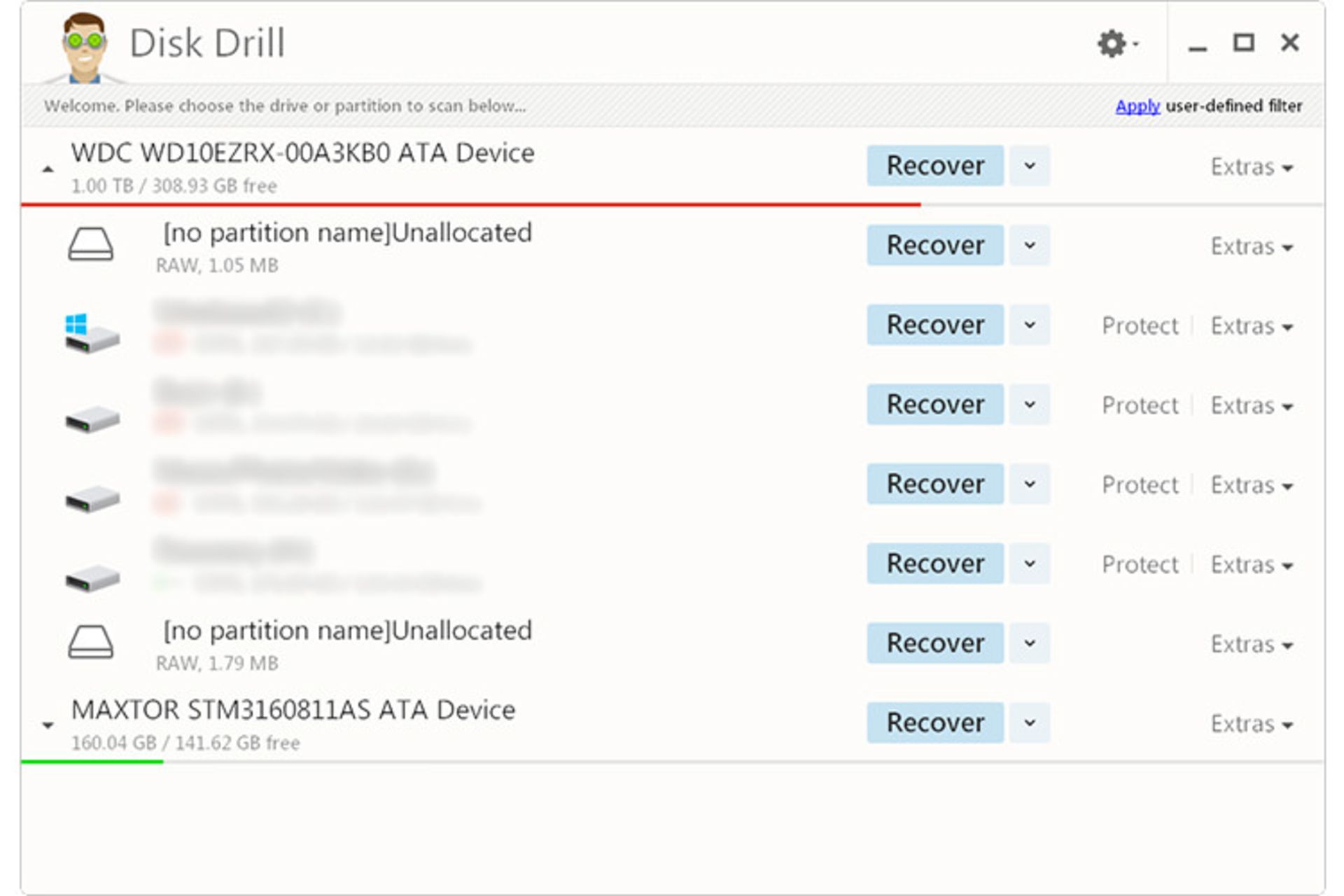1344x896 pixels.
Task: Click the 1.00 TB / 308.93 GB free text
Action: [x=174, y=186]
